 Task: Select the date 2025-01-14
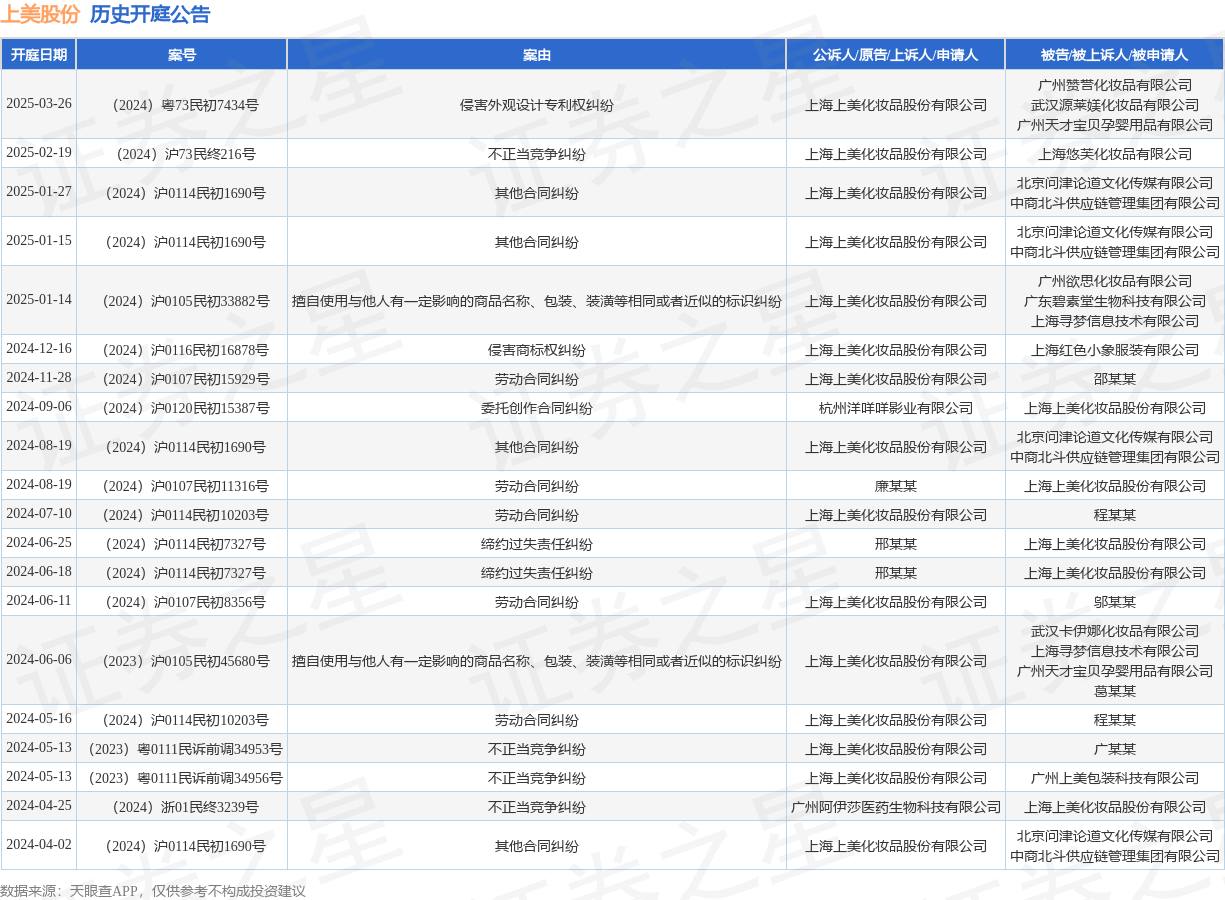click(x=39, y=300)
